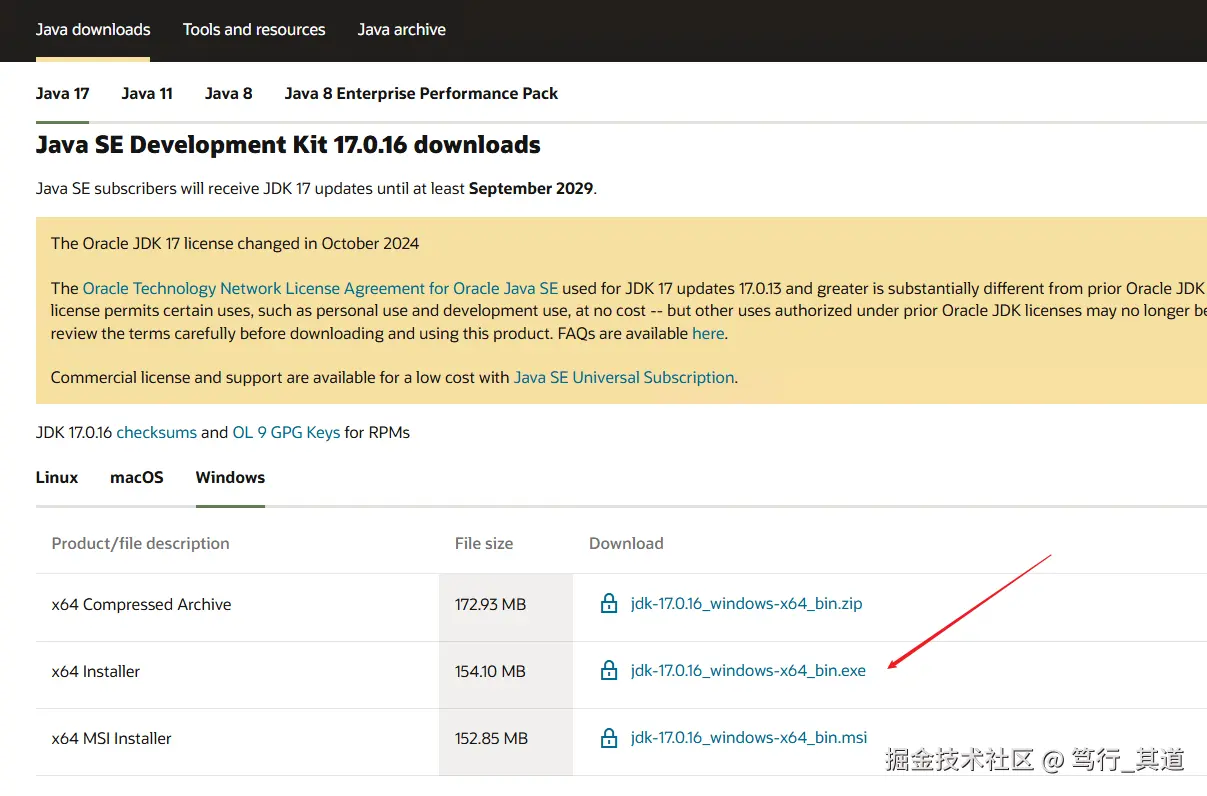Click the 'Download' column header
Screen dimensions: 1207x796
pyautogui.click(x=626, y=543)
